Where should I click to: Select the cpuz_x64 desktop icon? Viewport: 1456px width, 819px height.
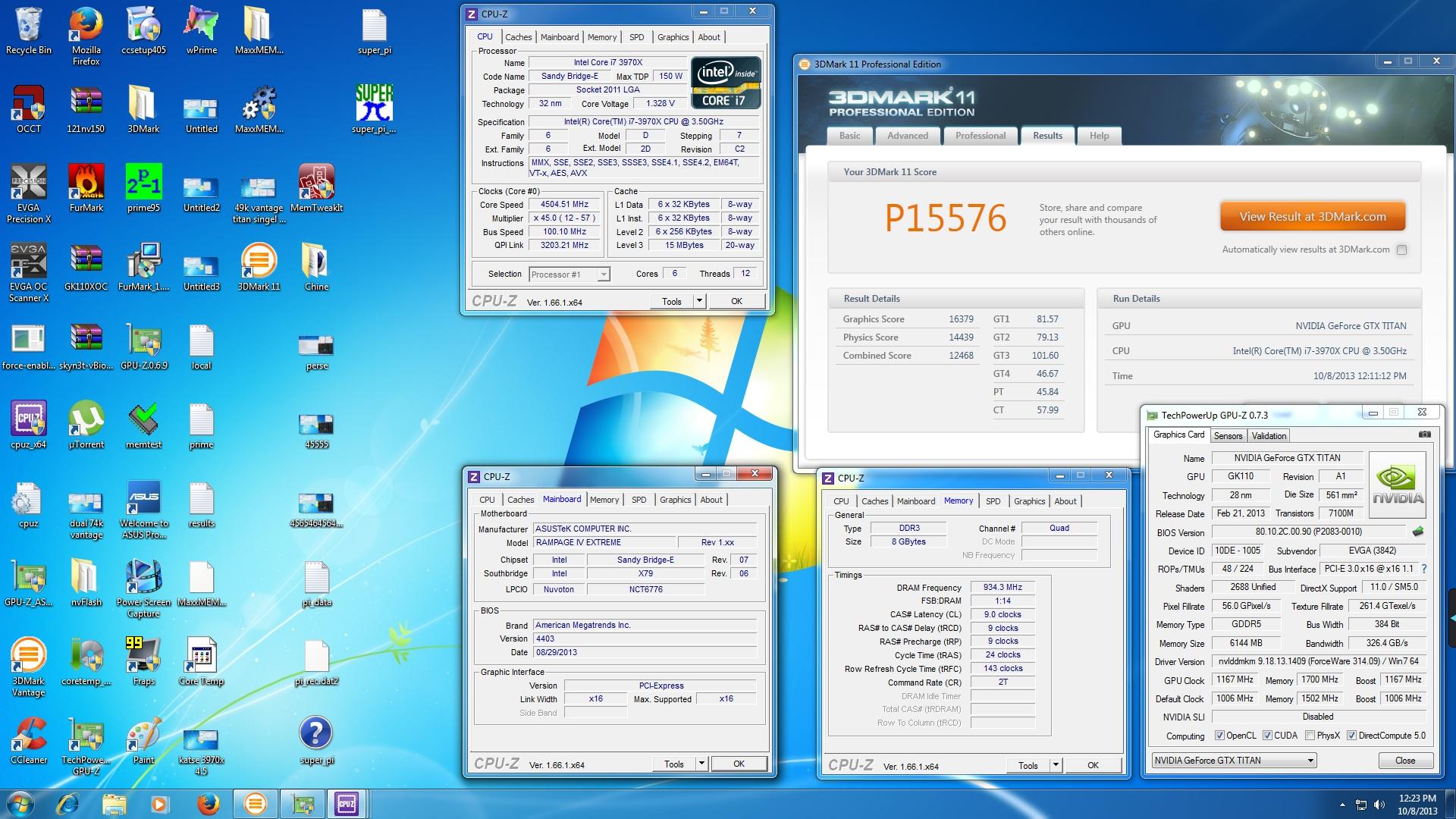click(29, 426)
